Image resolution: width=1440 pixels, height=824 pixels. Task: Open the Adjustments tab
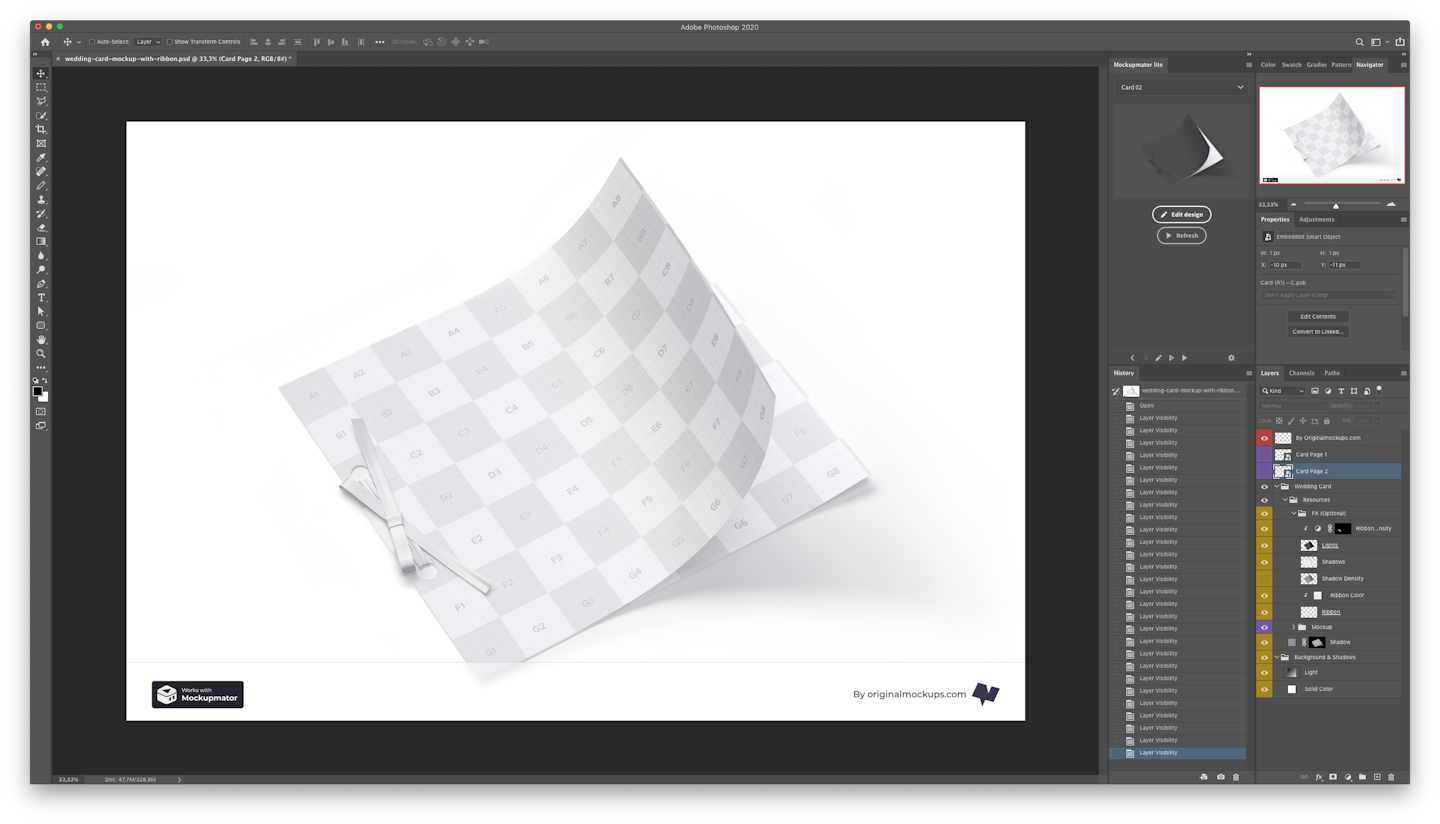pyautogui.click(x=1316, y=219)
